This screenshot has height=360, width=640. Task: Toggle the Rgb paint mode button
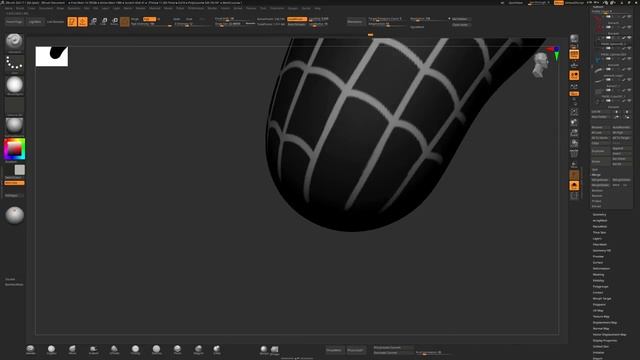point(149,19)
